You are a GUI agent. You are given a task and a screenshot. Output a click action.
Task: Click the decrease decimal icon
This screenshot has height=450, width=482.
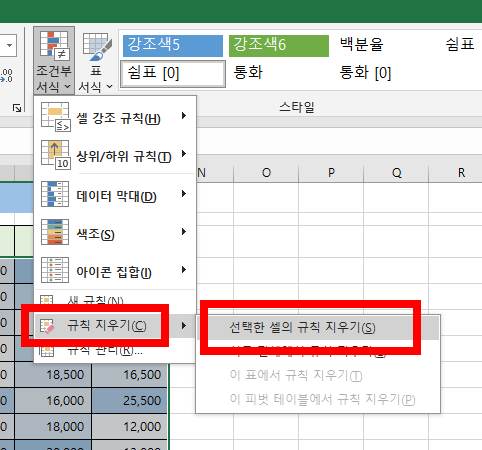click(6, 76)
